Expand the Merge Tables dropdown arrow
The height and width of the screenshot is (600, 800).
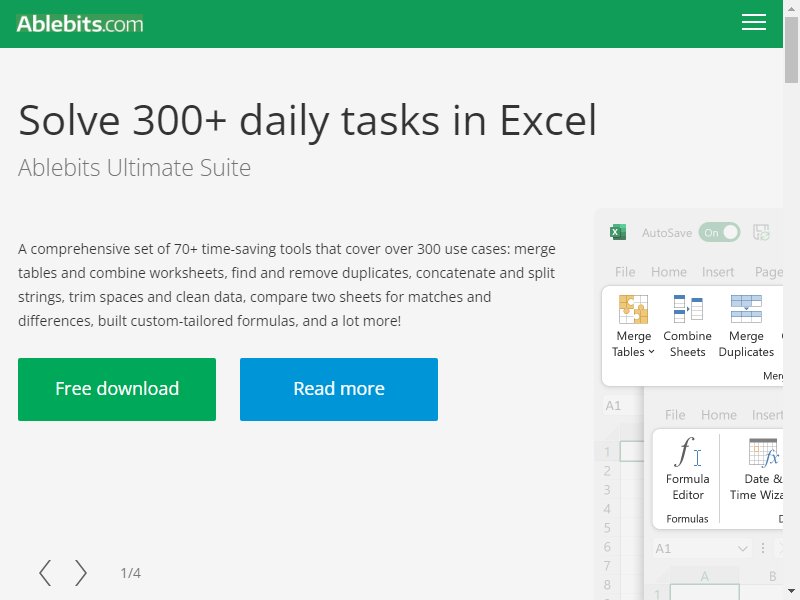(x=652, y=352)
